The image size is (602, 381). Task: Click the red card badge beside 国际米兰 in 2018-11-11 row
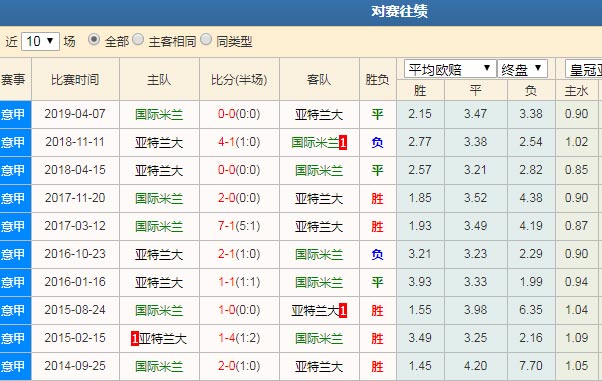click(x=343, y=143)
